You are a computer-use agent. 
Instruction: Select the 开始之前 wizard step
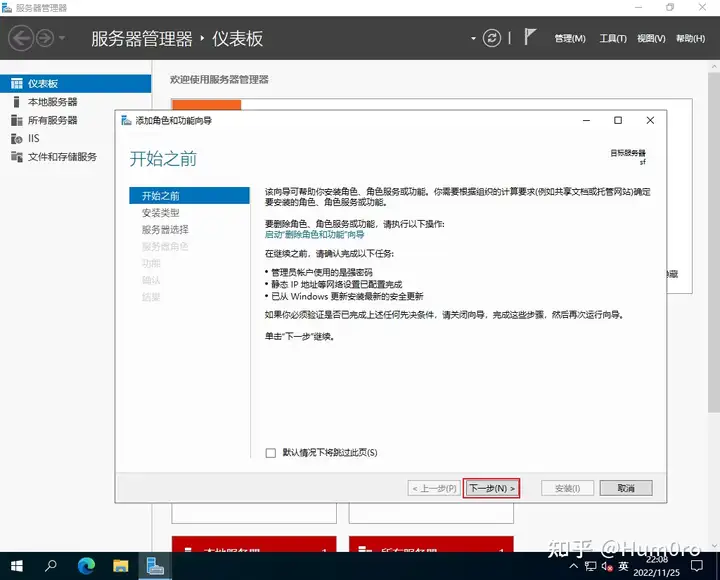coord(189,196)
